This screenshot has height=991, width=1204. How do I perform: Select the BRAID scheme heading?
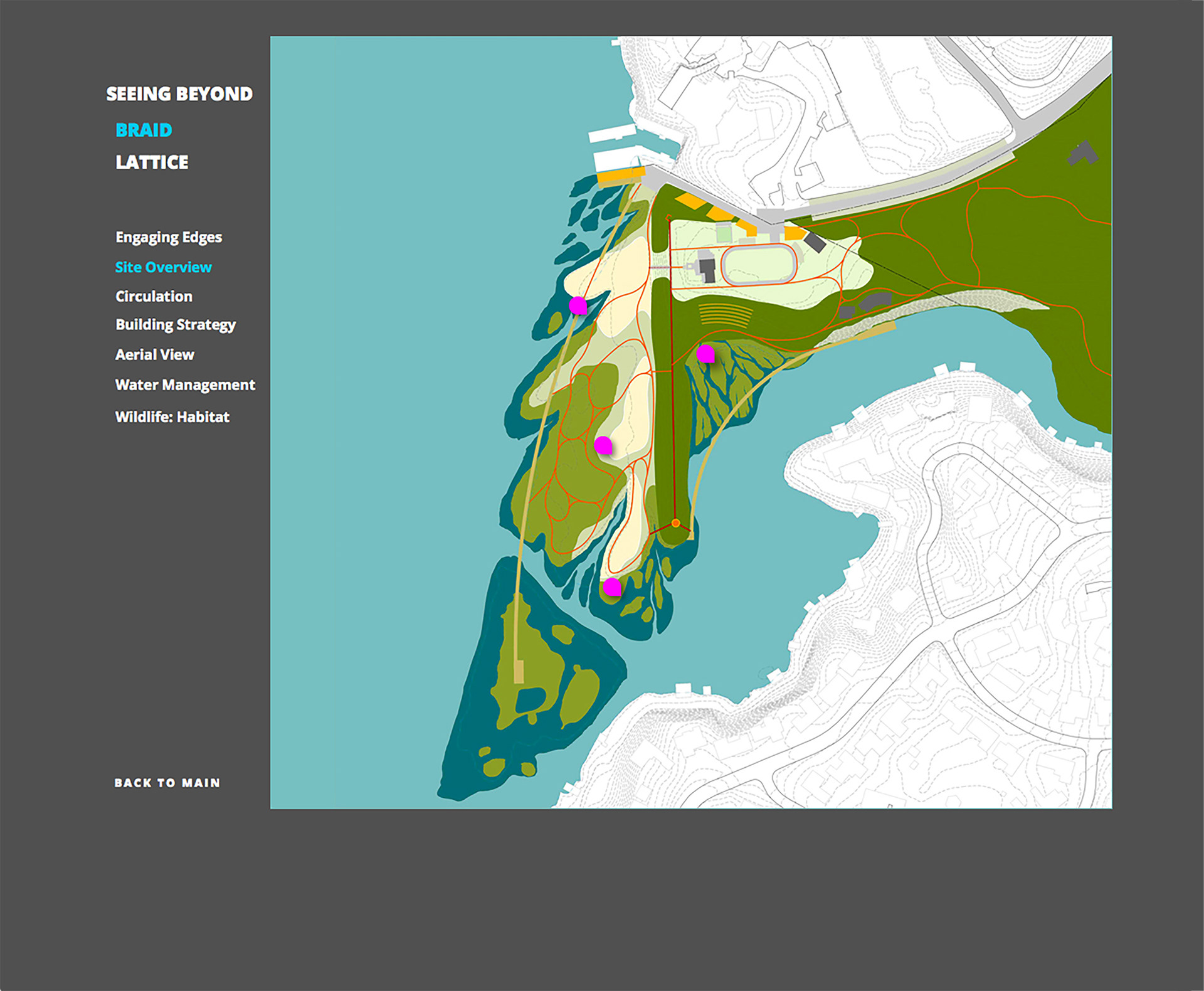(144, 130)
